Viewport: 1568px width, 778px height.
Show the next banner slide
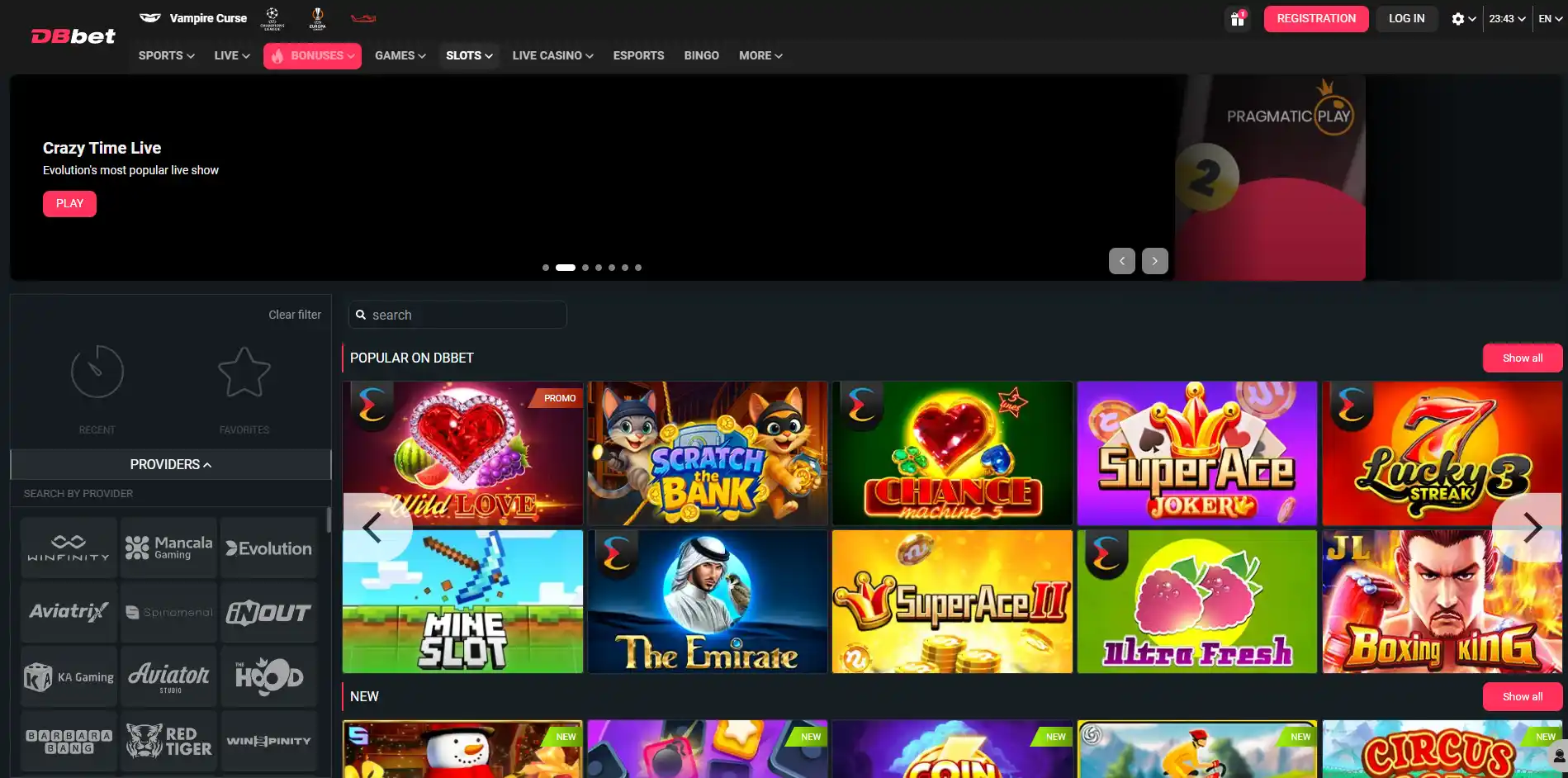point(1154,261)
